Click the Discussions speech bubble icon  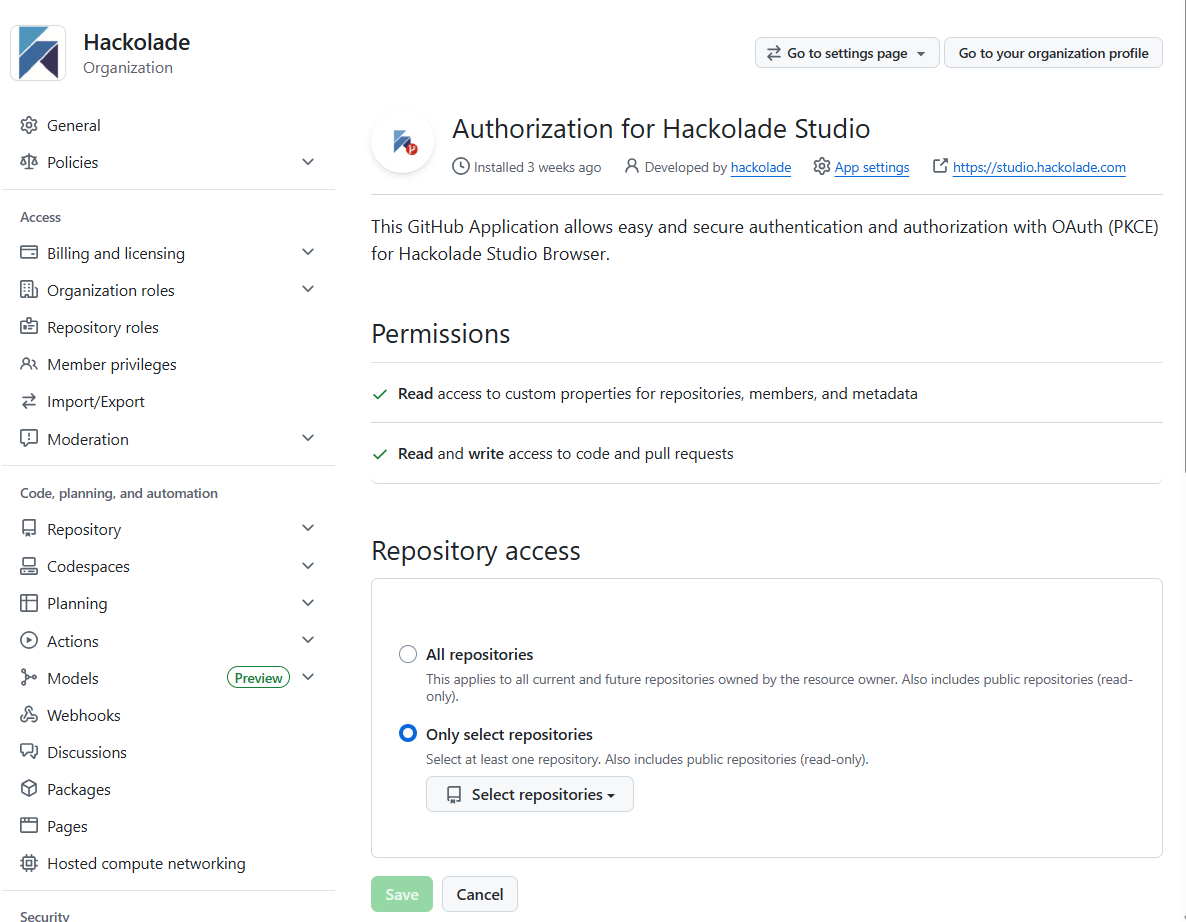[x=29, y=752]
